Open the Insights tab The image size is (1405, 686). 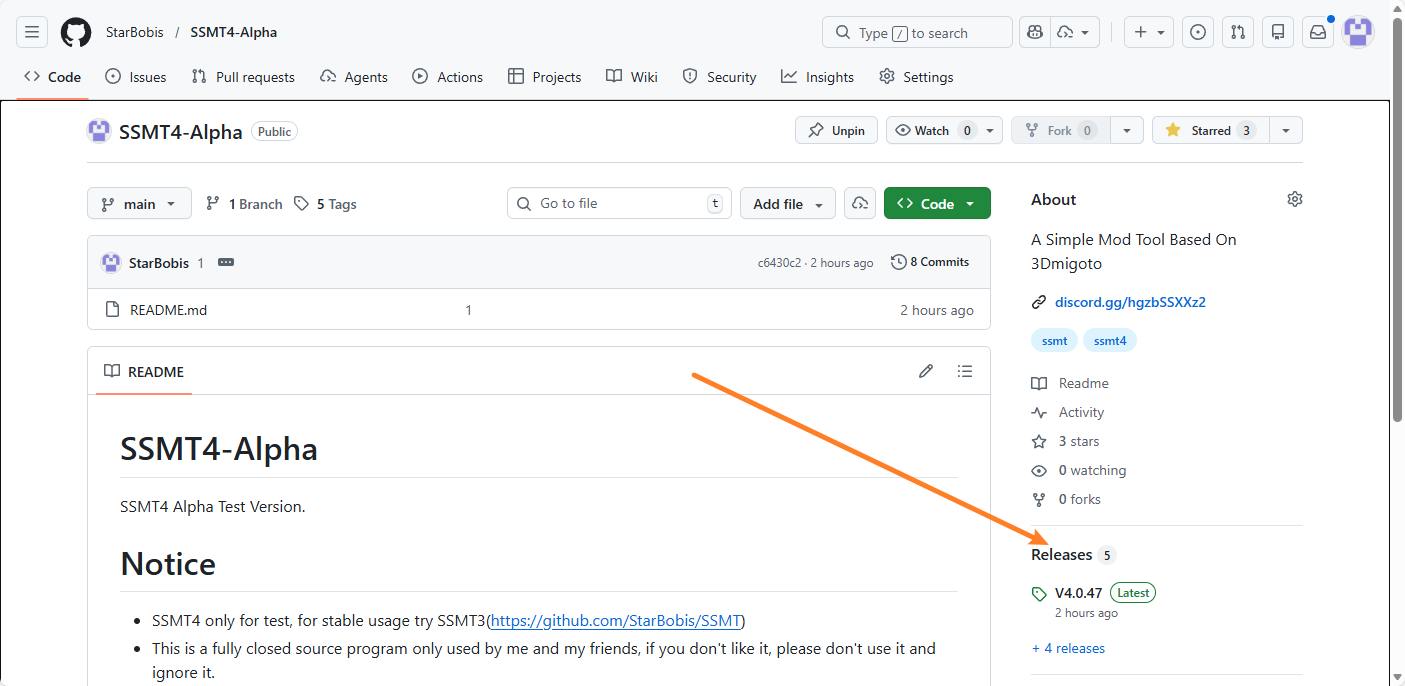(818, 77)
